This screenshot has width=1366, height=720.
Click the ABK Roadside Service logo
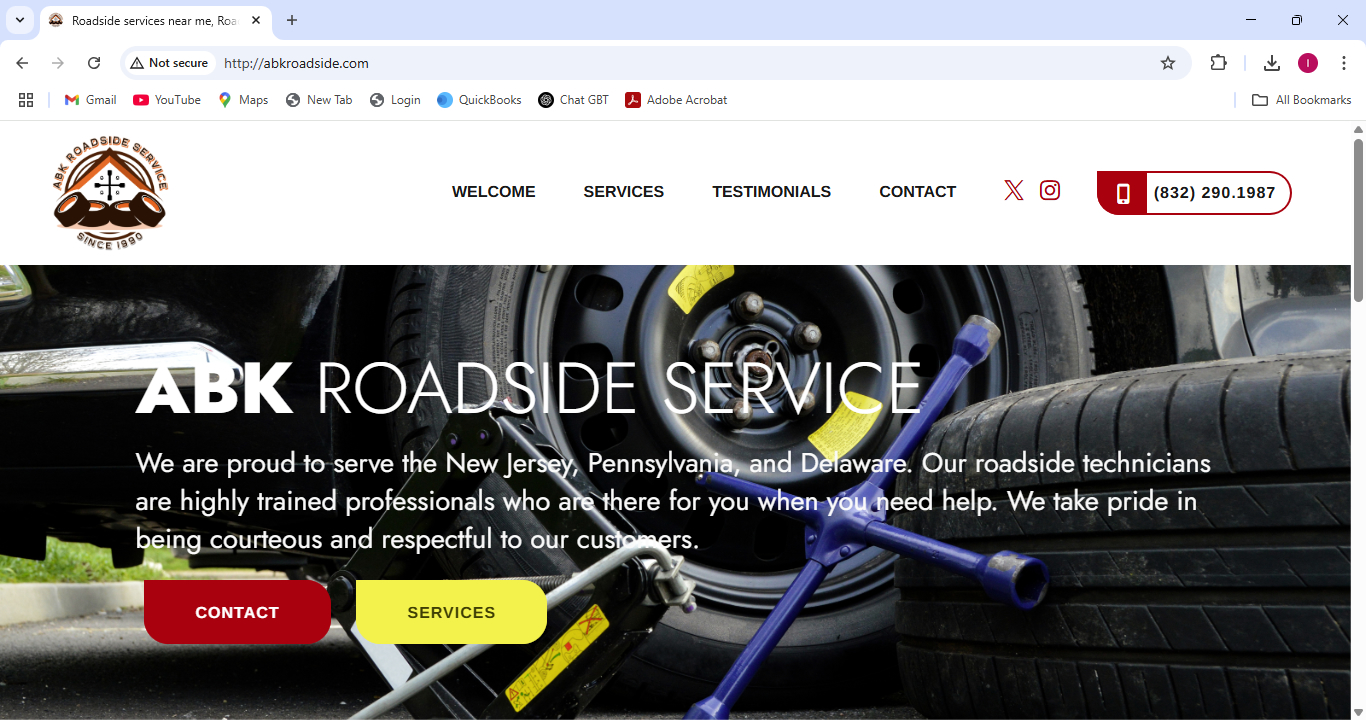[111, 193]
